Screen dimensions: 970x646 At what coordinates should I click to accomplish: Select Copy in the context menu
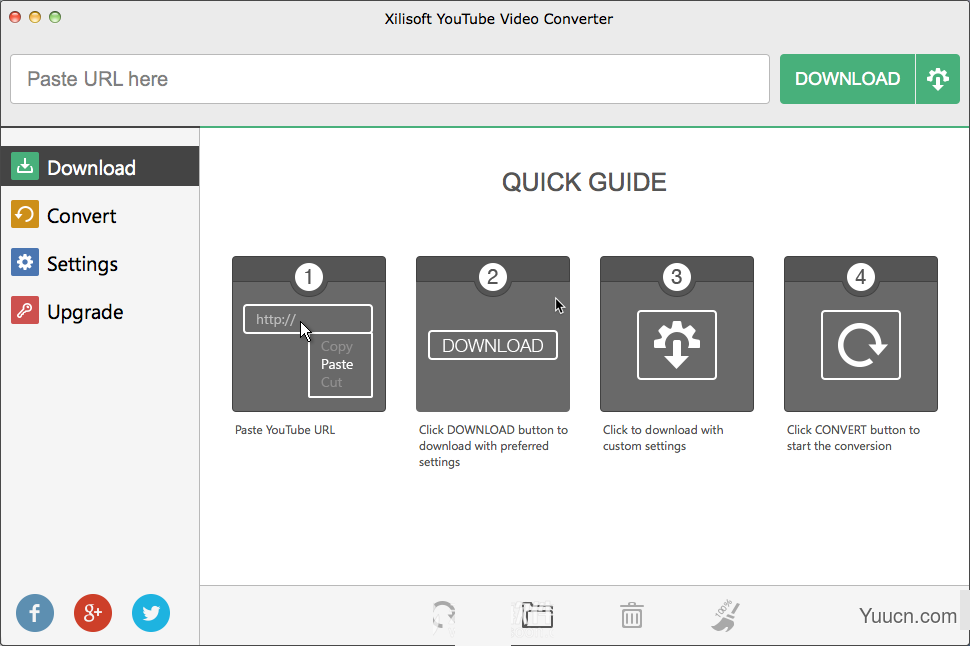tap(336, 346)
